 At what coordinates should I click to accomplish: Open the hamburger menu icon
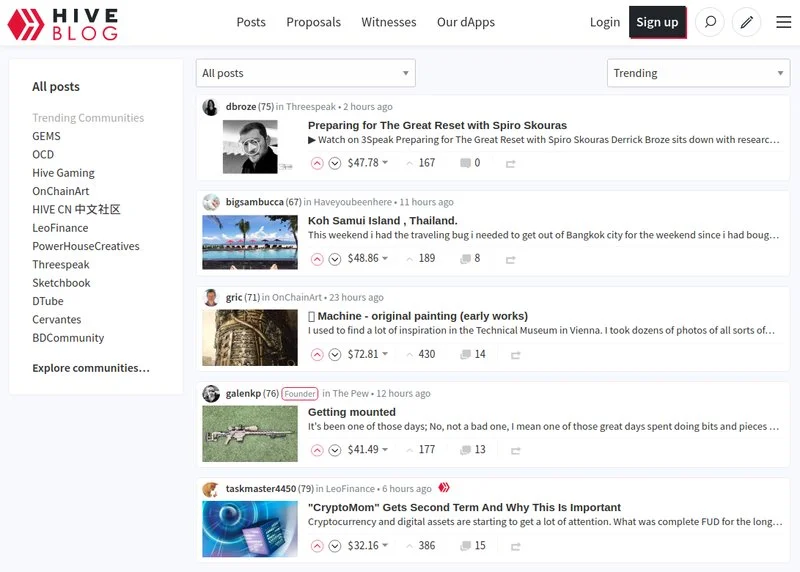(784, 22)
